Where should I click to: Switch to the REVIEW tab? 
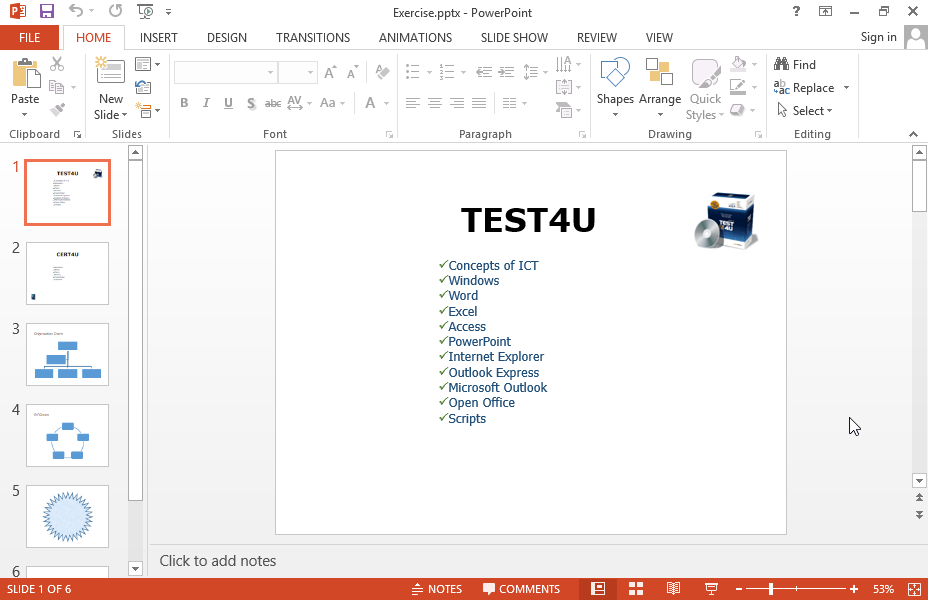click(597, 38)
